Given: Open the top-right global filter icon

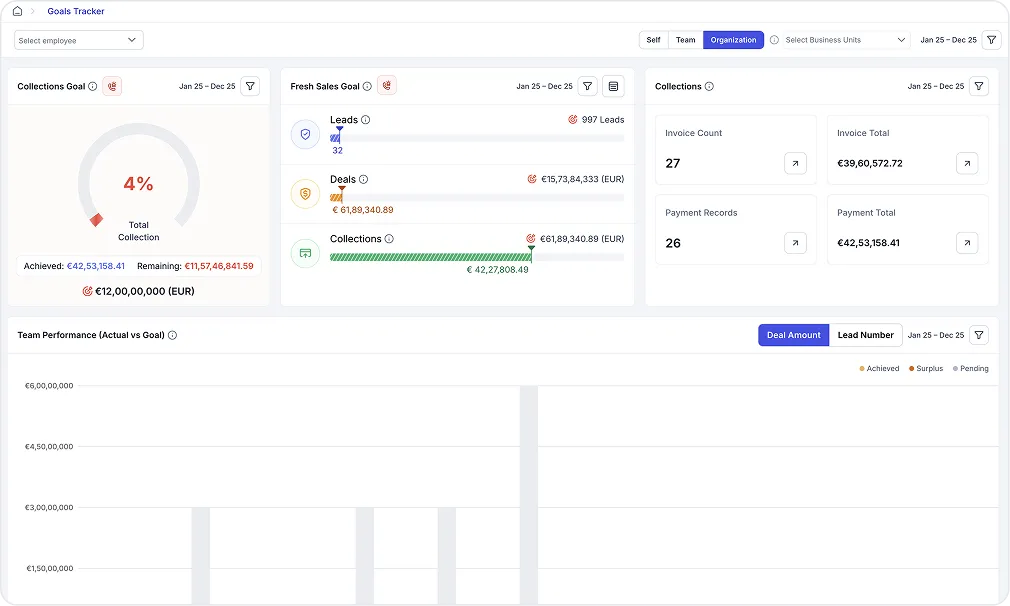Looking at the screenshot, I should point(991,40).
